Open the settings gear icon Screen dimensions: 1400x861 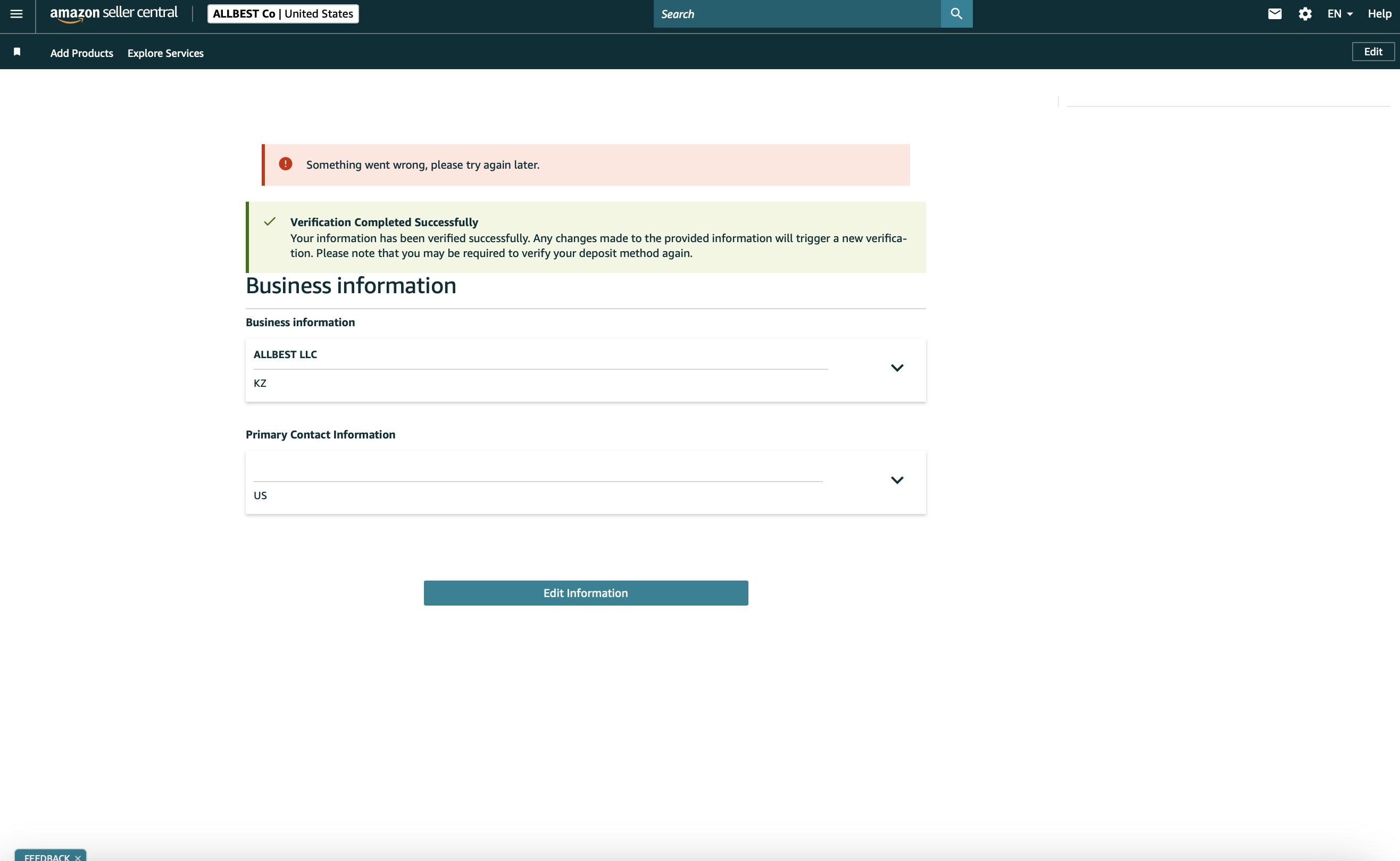coord(1305,14)
